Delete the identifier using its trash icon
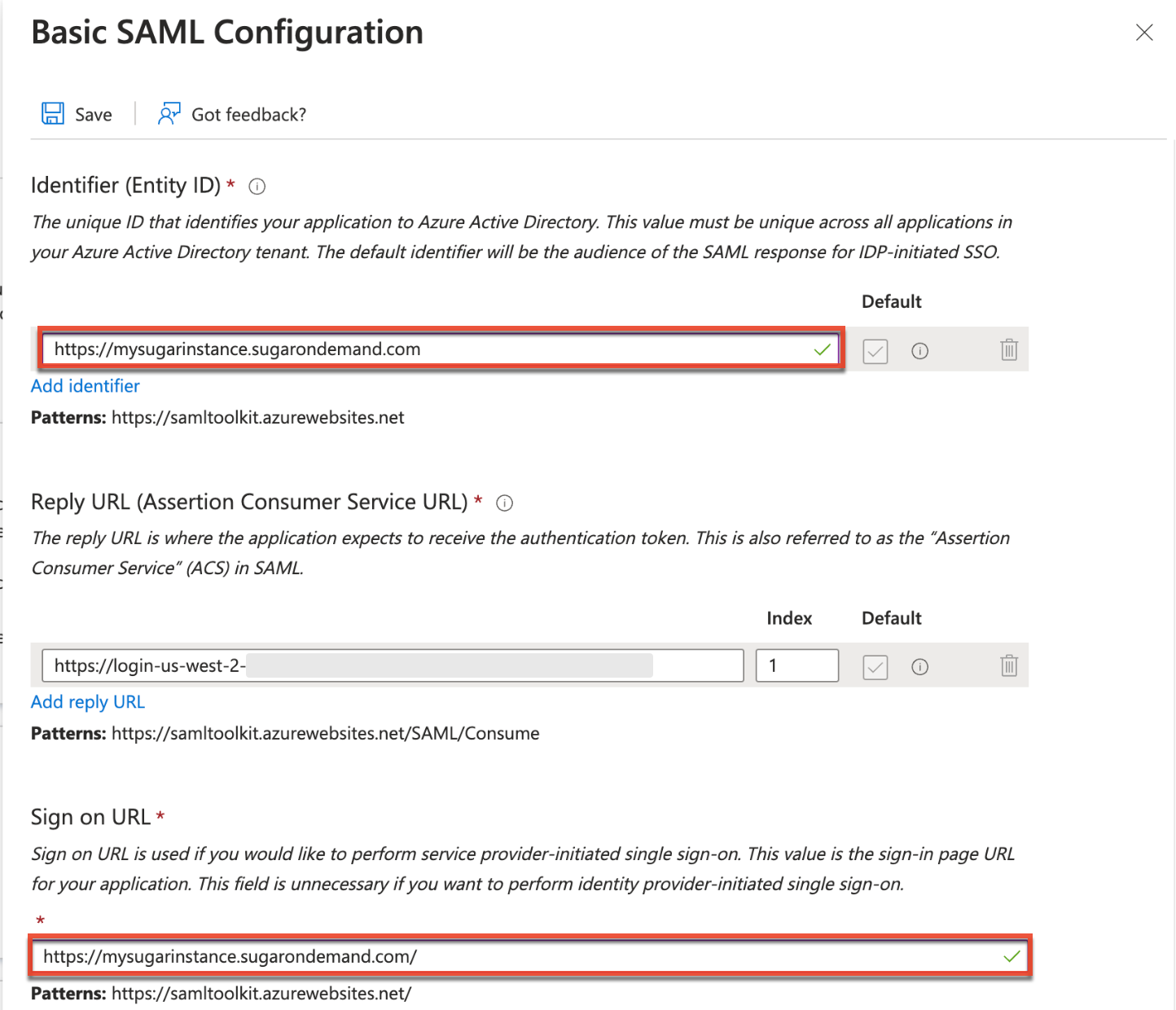 click(1008, 350)
